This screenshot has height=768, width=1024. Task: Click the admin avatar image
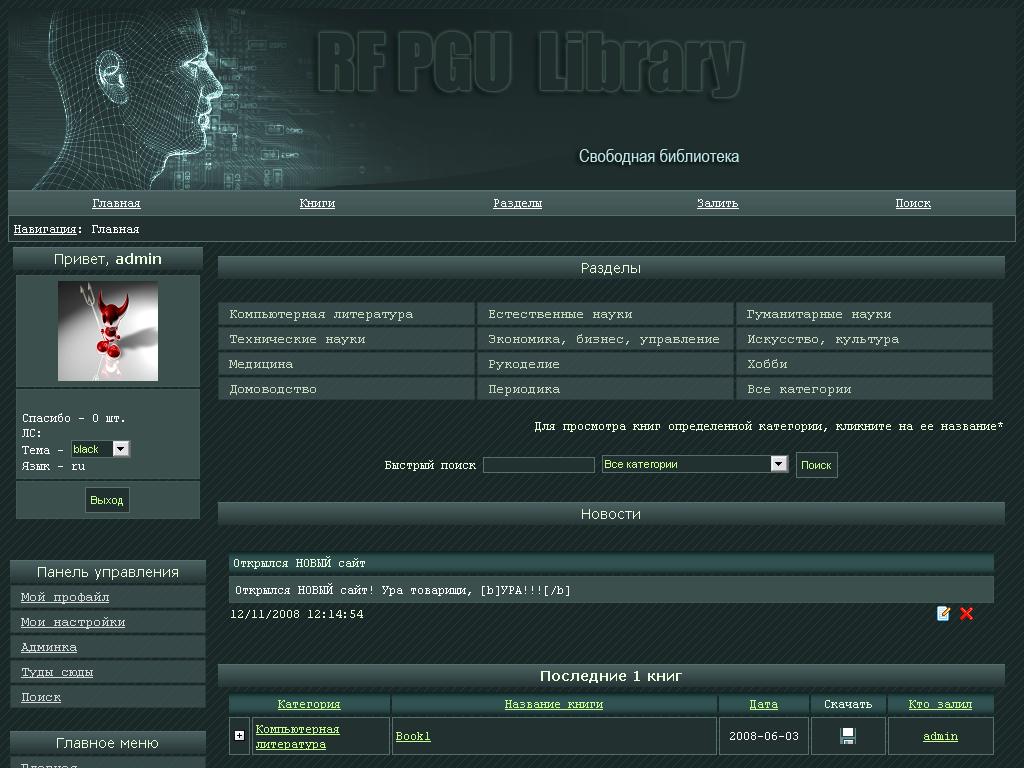(x=108, y=331)
